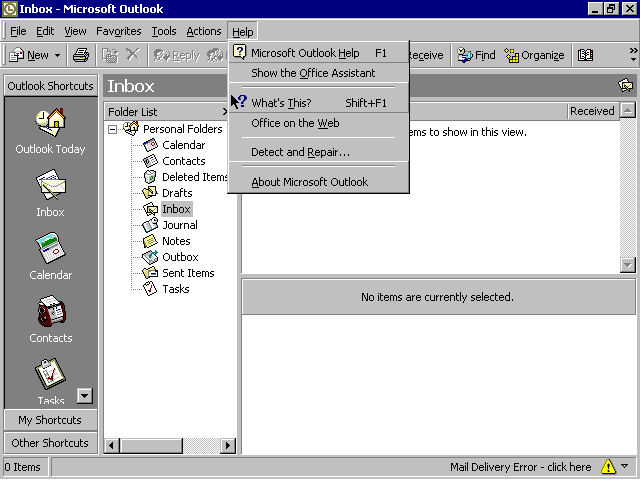Select Notes folder in tree
640x480 pixels.
(x=176, y=241)
